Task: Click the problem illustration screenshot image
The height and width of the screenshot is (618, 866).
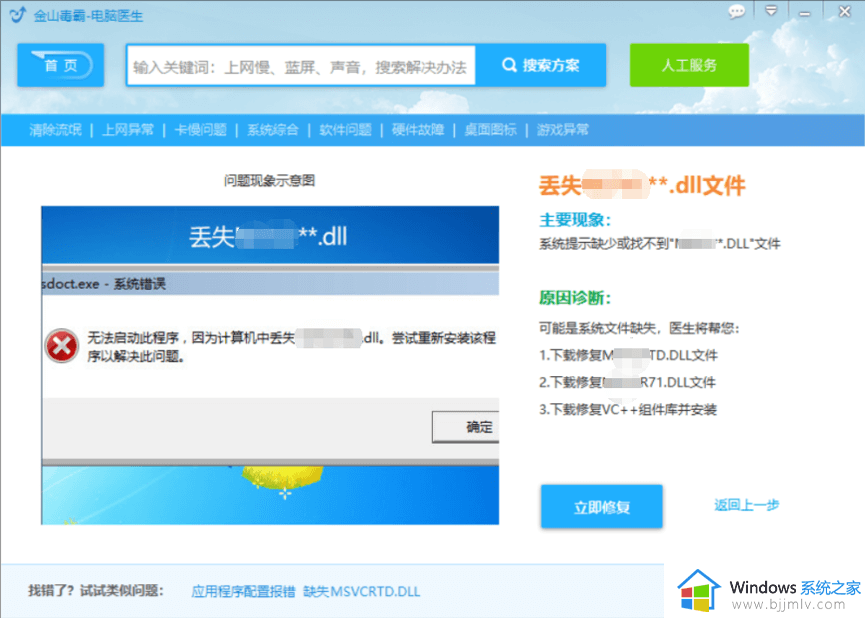Action: (270, 365)
